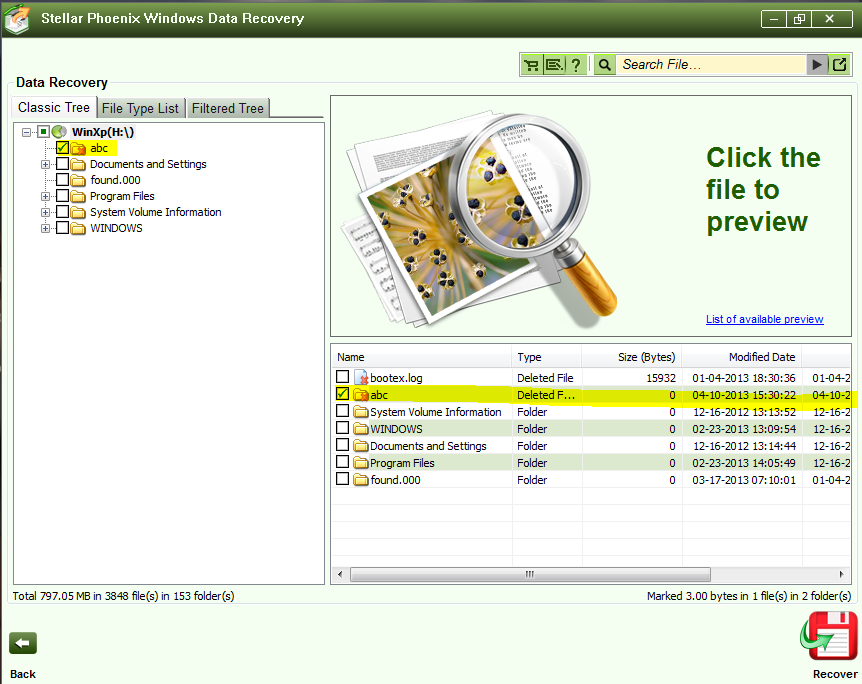The height and width of the screenshot is (684, 862).
Task: Click Program Files folder icon in tree
Action: [x=78, y=196]
